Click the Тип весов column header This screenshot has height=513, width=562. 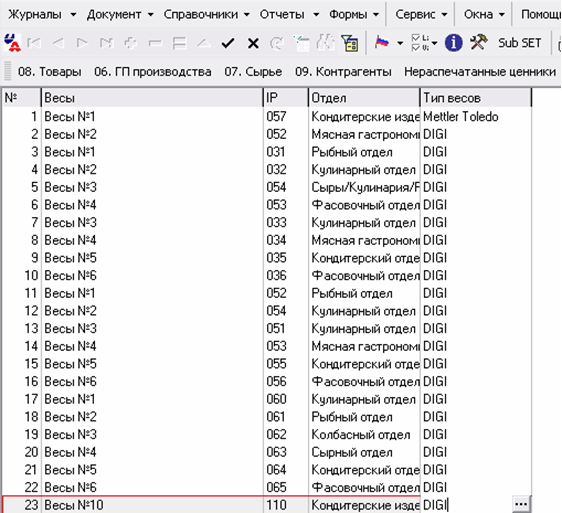click(476, 98)
